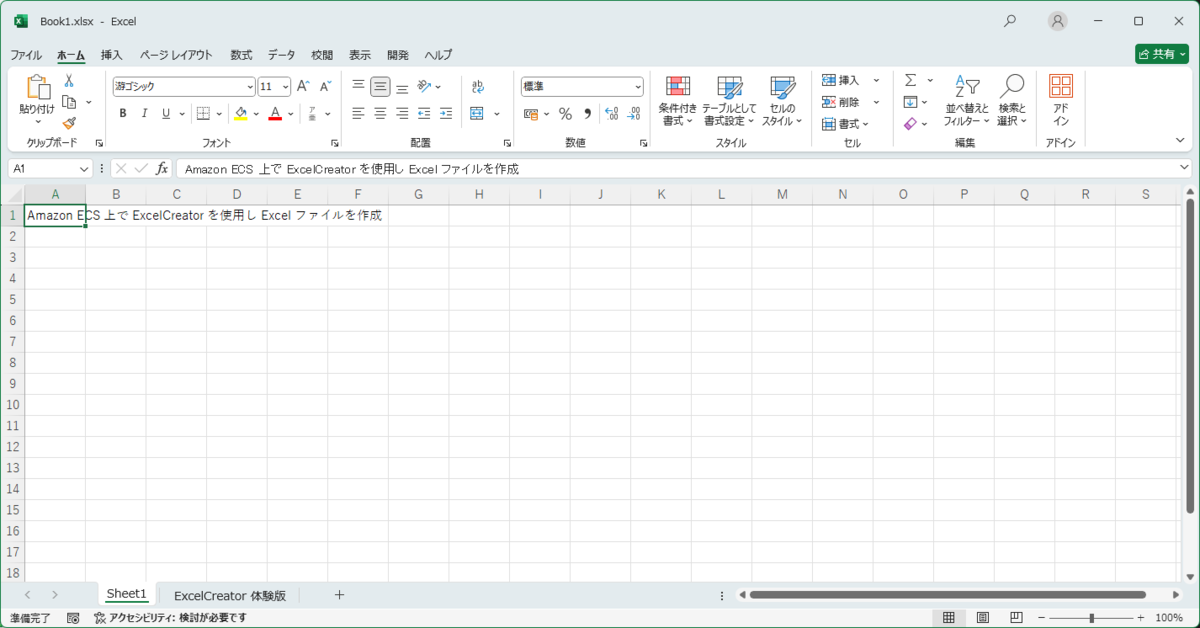
Task: Switch to データ ribbon tab
Action: (281, 55)
